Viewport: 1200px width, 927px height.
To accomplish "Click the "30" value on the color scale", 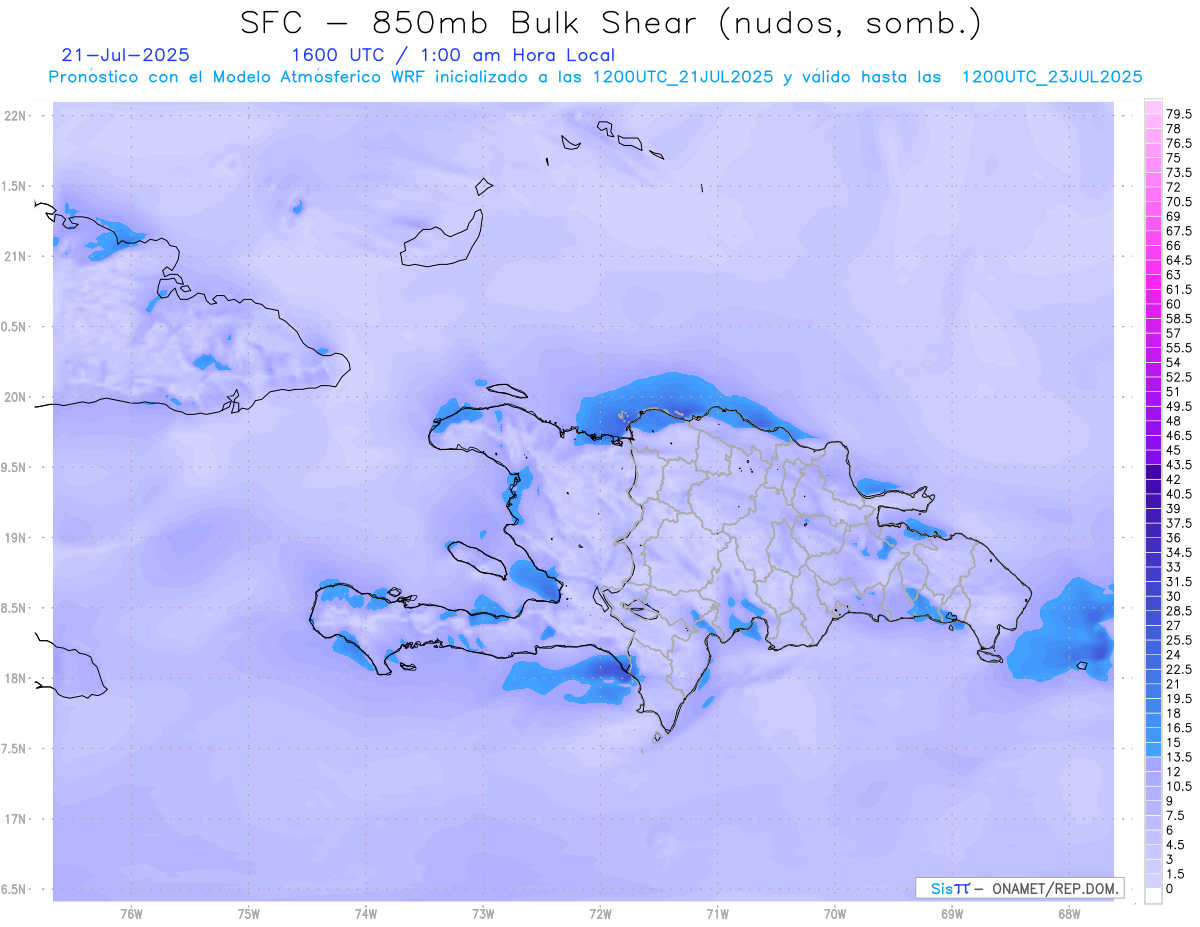I will click(x=1174, y=596).
